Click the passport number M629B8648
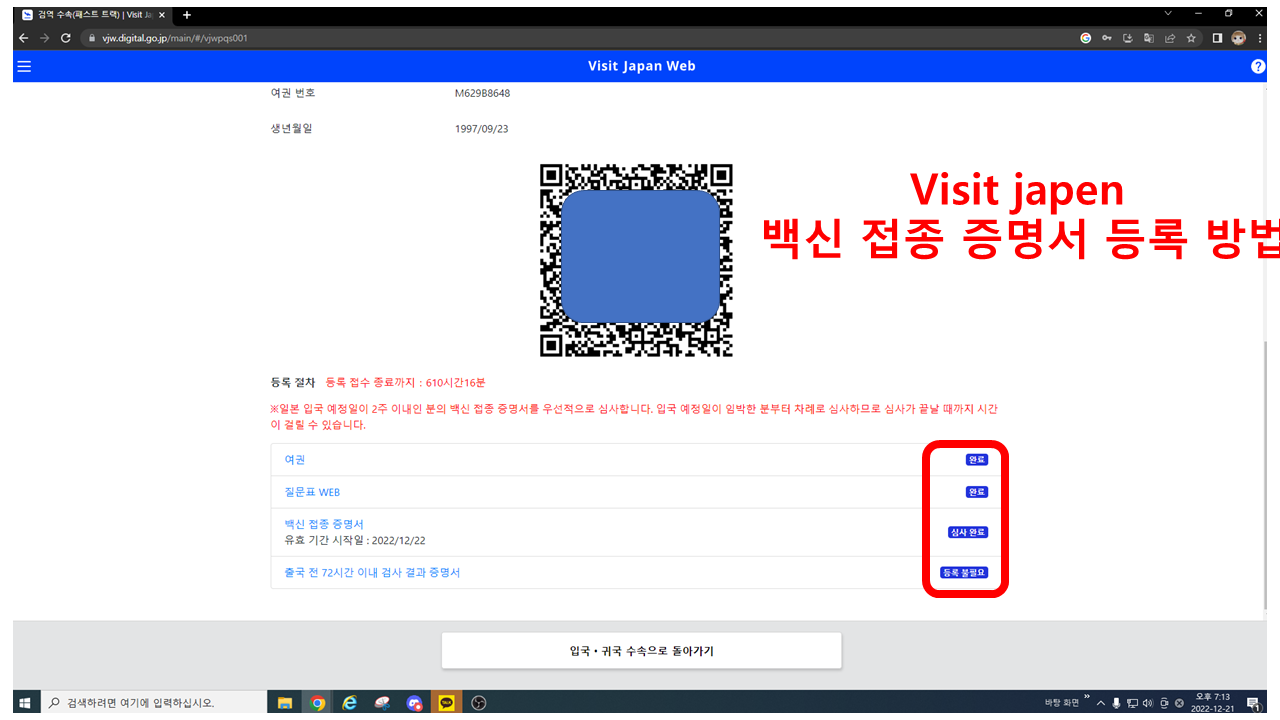This screenshot has width=1280, height=720. [x=482, y=93]
